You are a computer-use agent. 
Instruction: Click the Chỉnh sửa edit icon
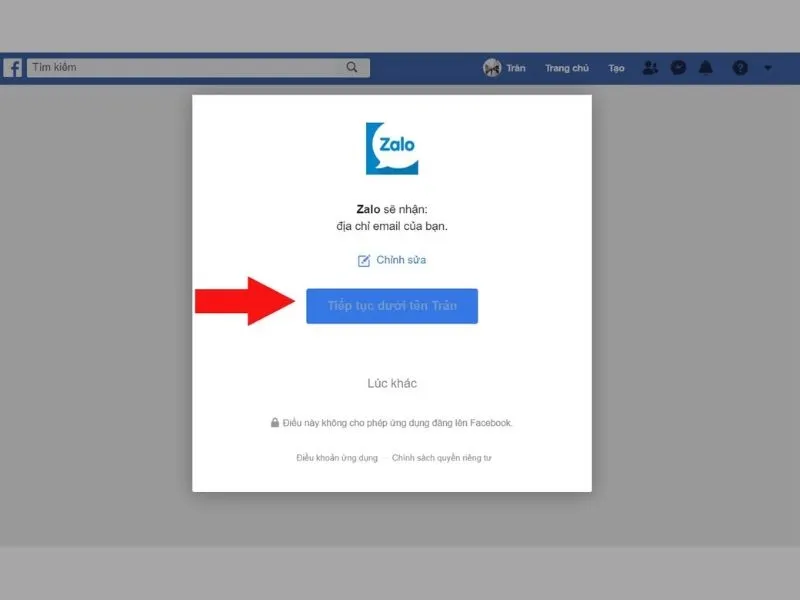pos(364,260)
